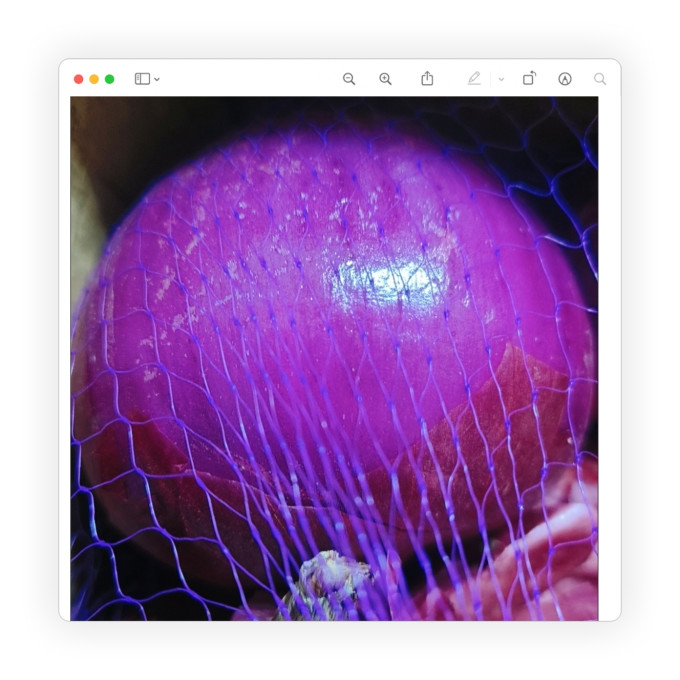Click the purple onion photo
The height and width of the screenshot is (680, 680).
coord(334,359)
